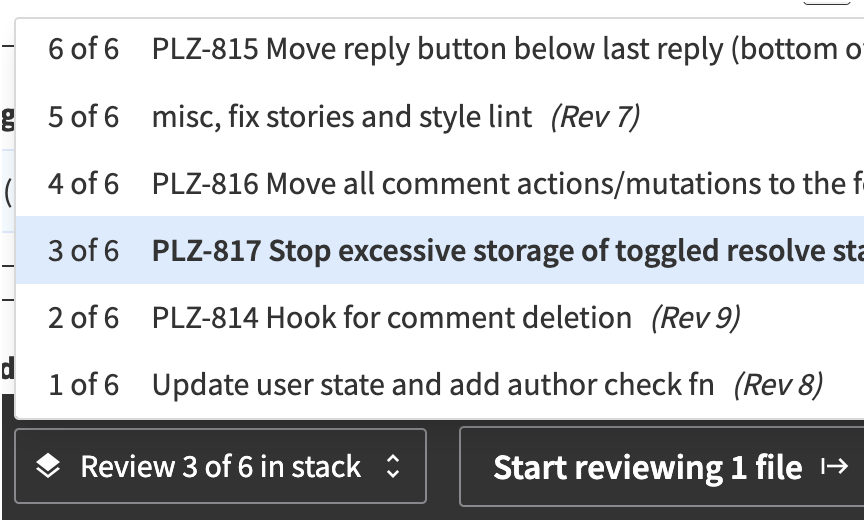The height and width of the screenshot is (522, 864).
Task: Click the stacked layers icon
Action: [x=48, y=466]
